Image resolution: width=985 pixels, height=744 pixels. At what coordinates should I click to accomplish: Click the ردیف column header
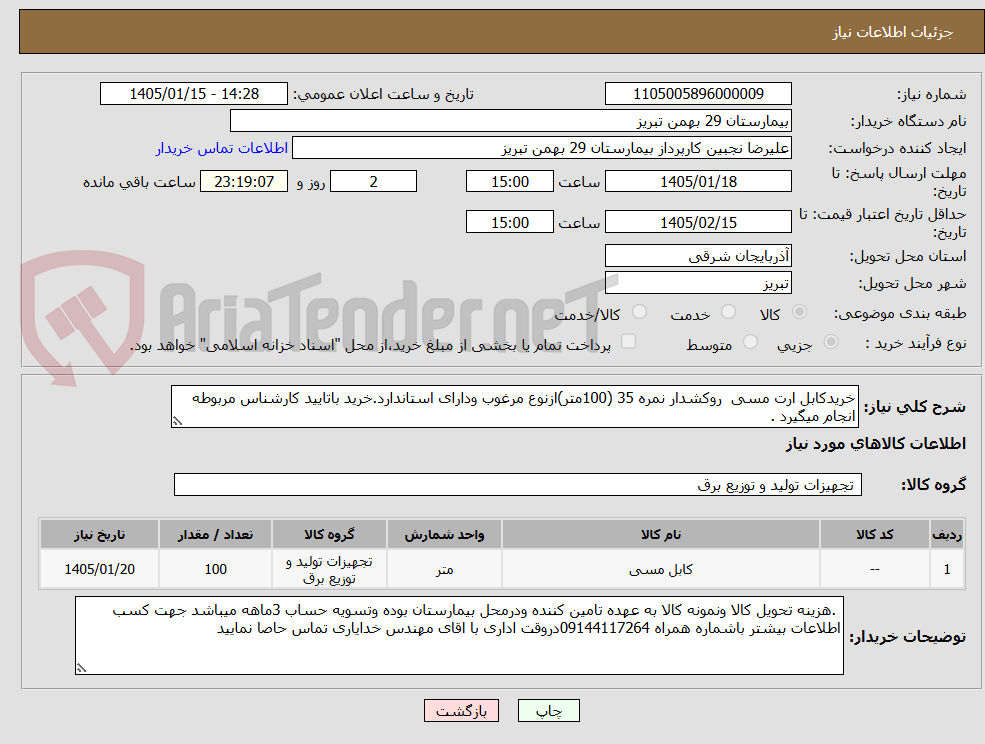pos(947,534)
